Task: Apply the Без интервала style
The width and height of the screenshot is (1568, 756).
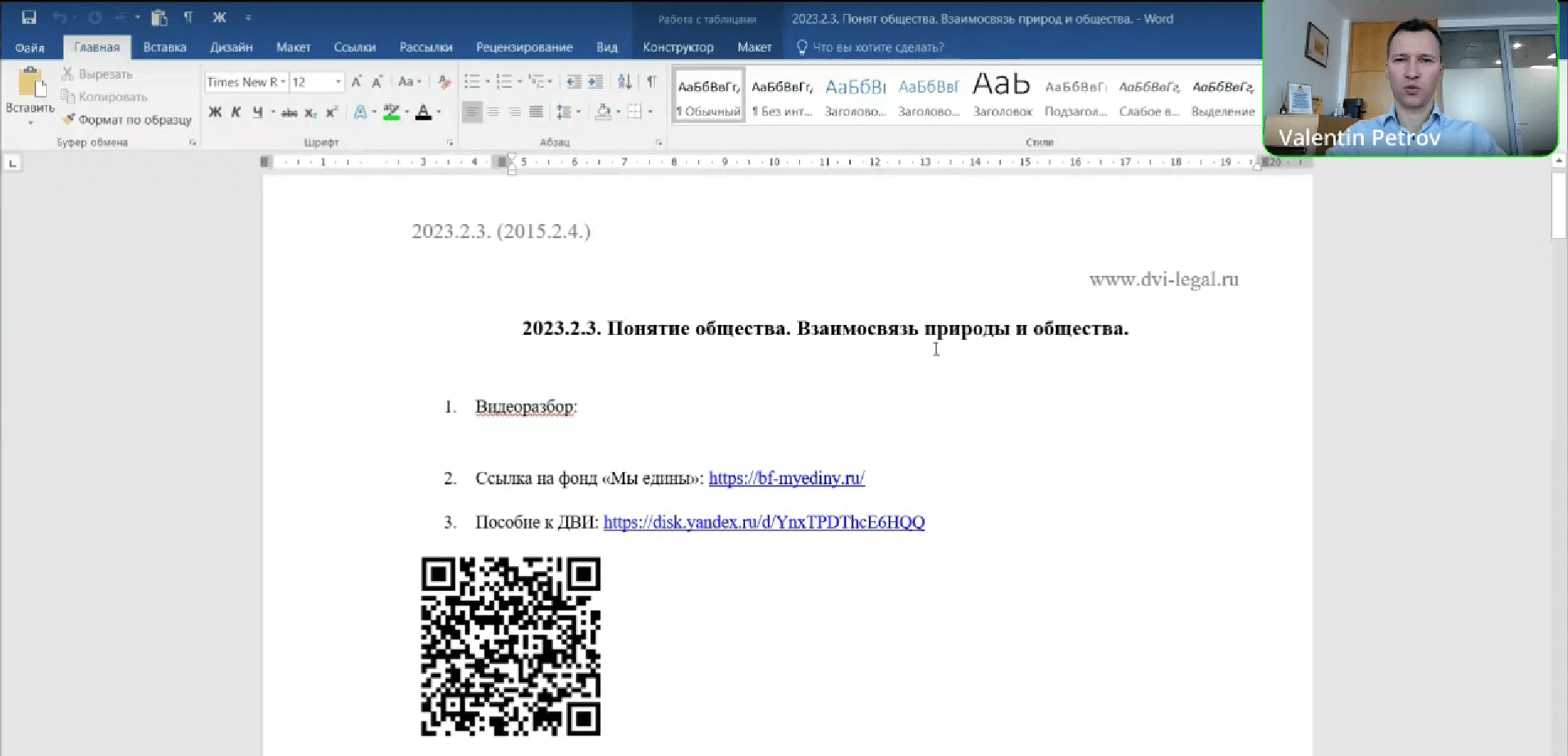Action: tap(782, 95)
